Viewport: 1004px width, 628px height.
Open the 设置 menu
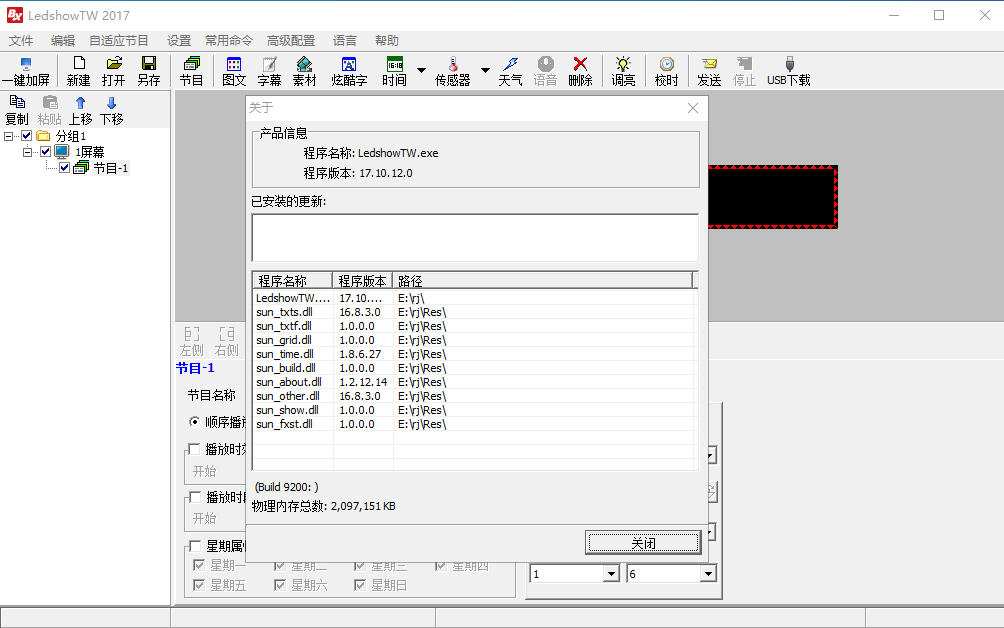pos(179,40)
